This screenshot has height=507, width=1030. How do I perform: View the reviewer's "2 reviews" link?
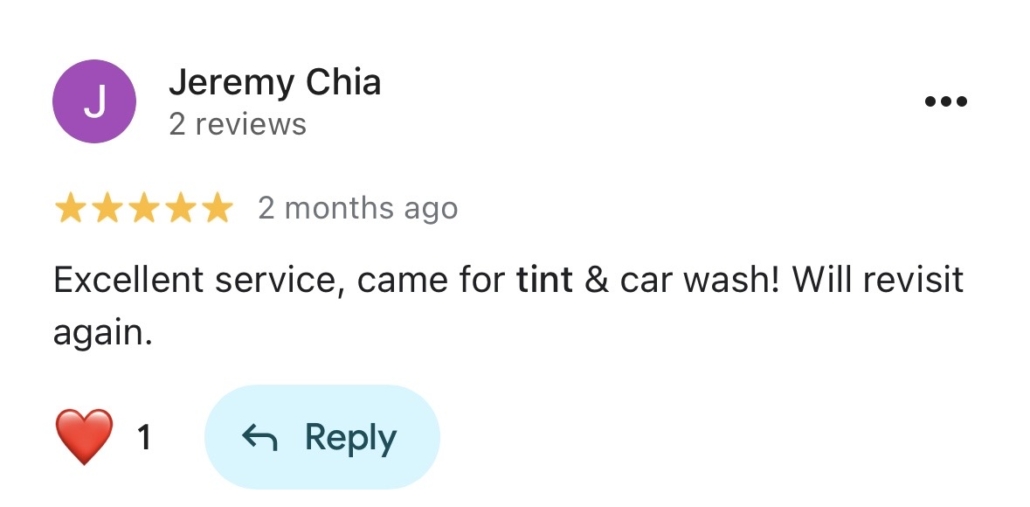[x=238, y=125]
